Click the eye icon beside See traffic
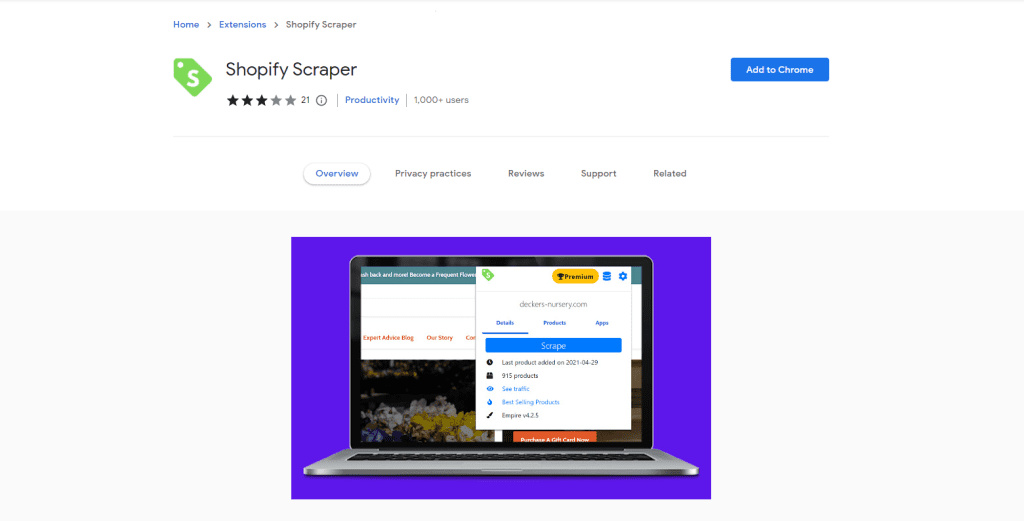Image resolution: width=1024 pixels, height=521 pixels. [x=490, y=389]
